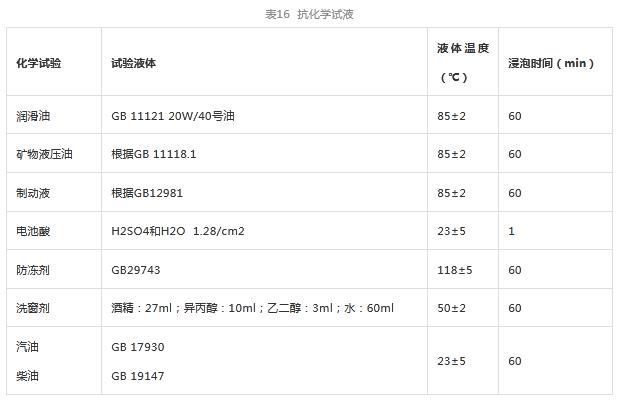
Task: Select the 防冻剂 row label
Action: pos(32,270)
